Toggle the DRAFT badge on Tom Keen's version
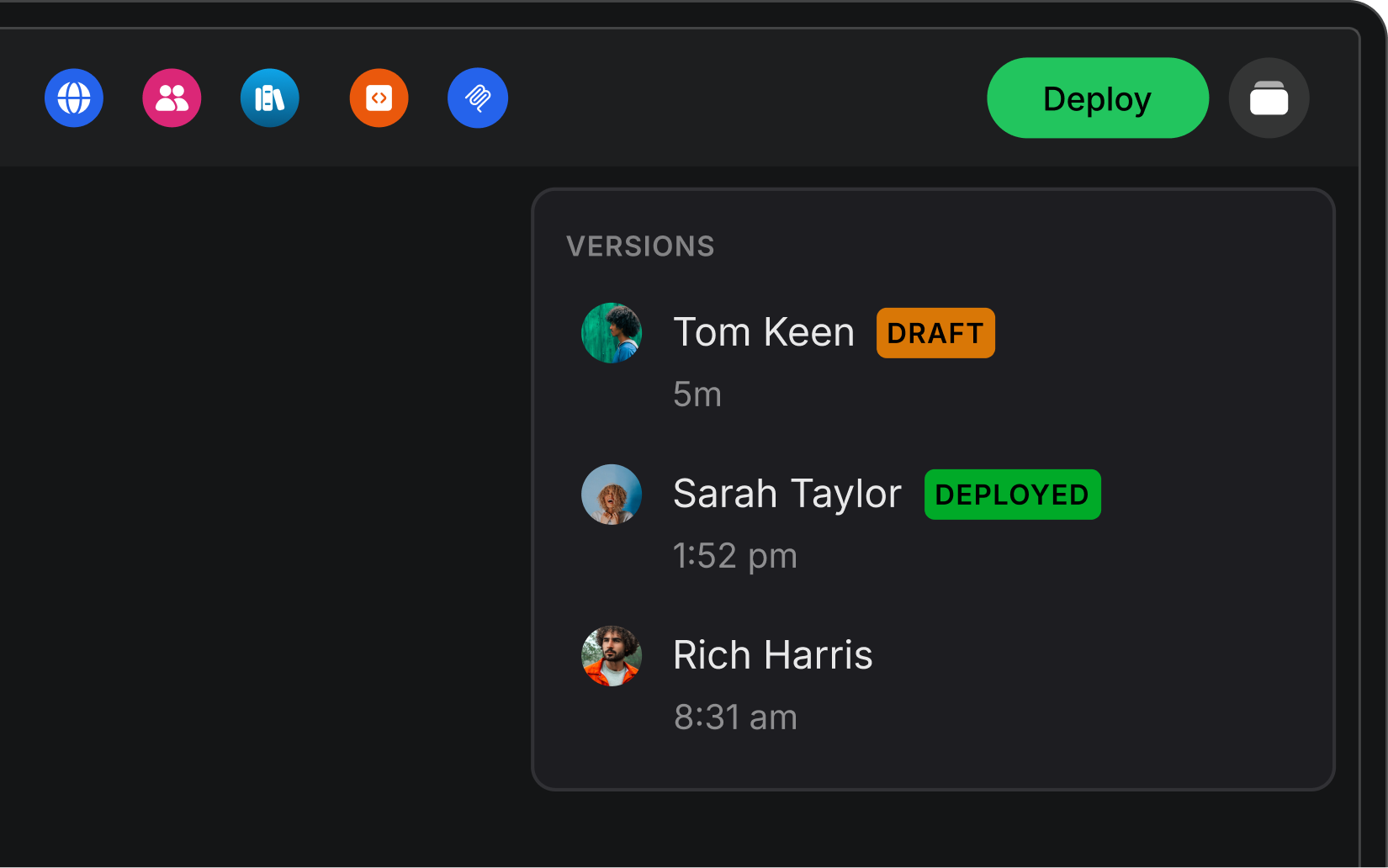1388x868 pixels. [x=935, y=332]
